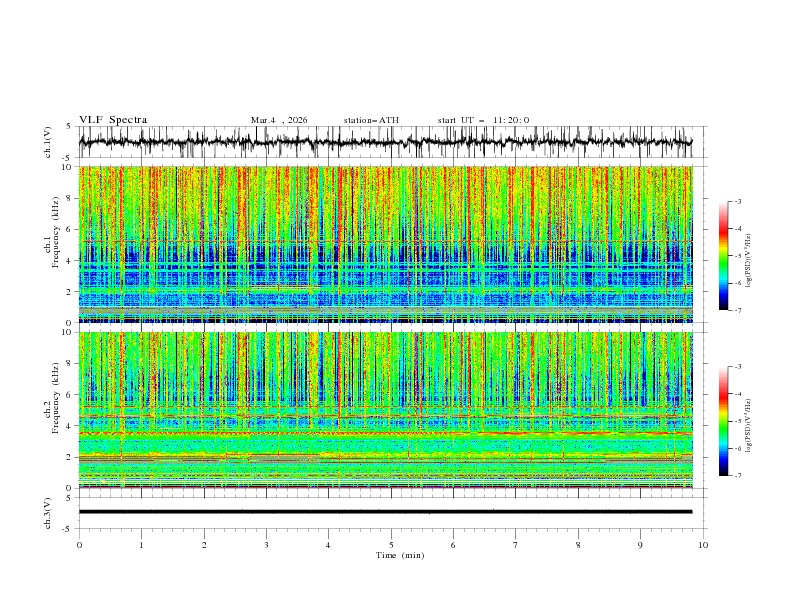Click the "station=ATH" header label

[x=371, y=120]
